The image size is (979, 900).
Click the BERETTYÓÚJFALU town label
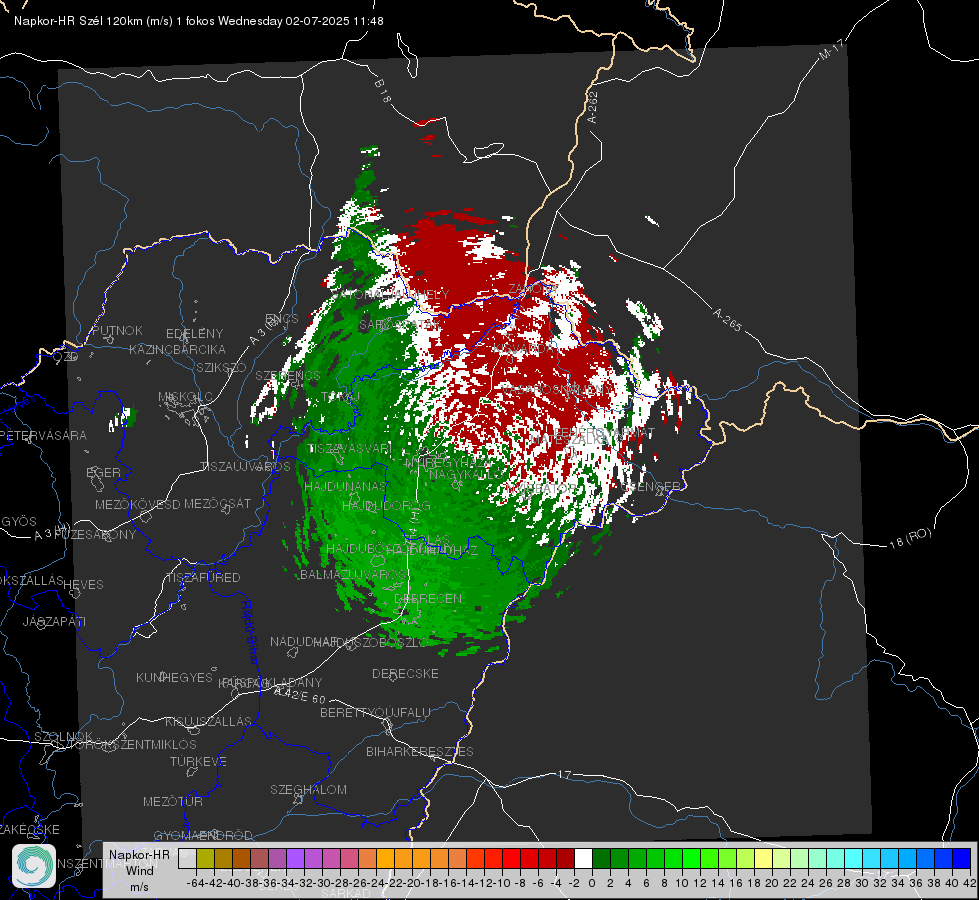375,712
